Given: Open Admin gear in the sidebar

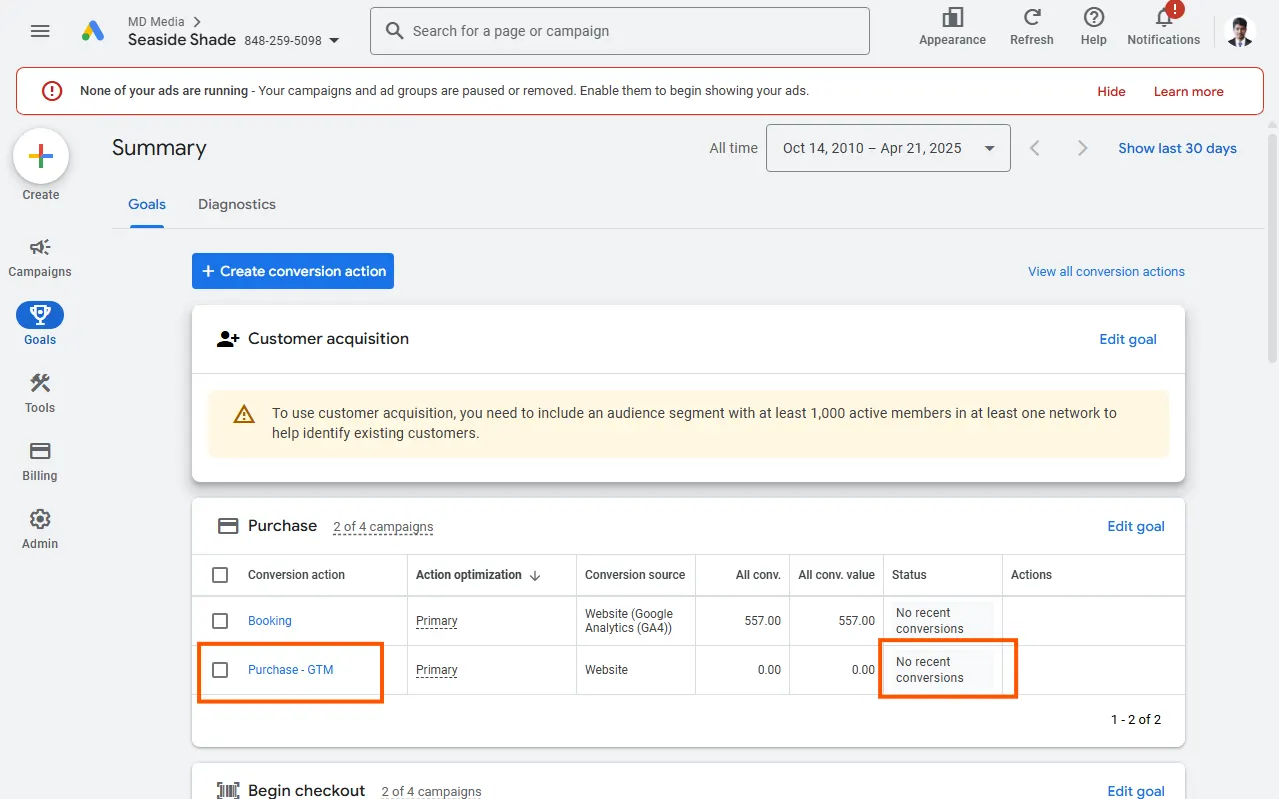Looking at the screenshot, I should [x=40, y=529].
